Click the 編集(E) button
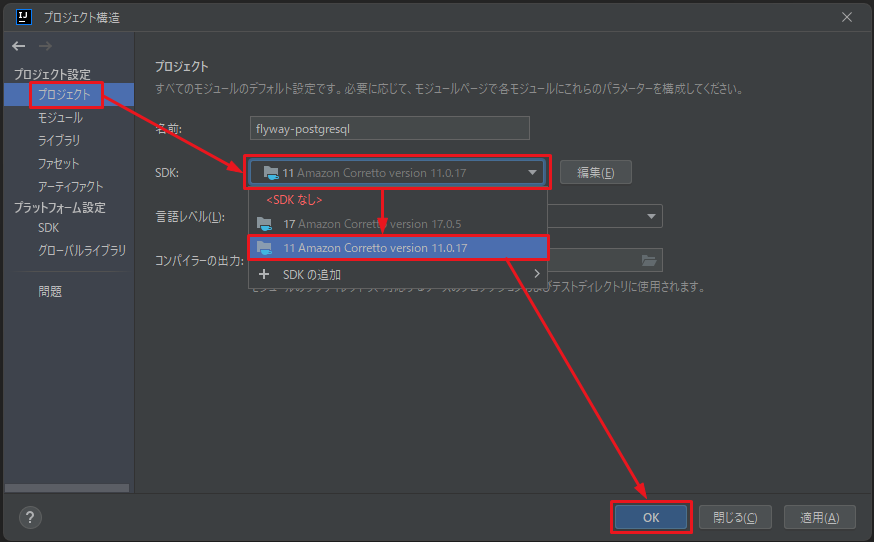This screenshot has width=874, height=542. [x=595, y=173]
